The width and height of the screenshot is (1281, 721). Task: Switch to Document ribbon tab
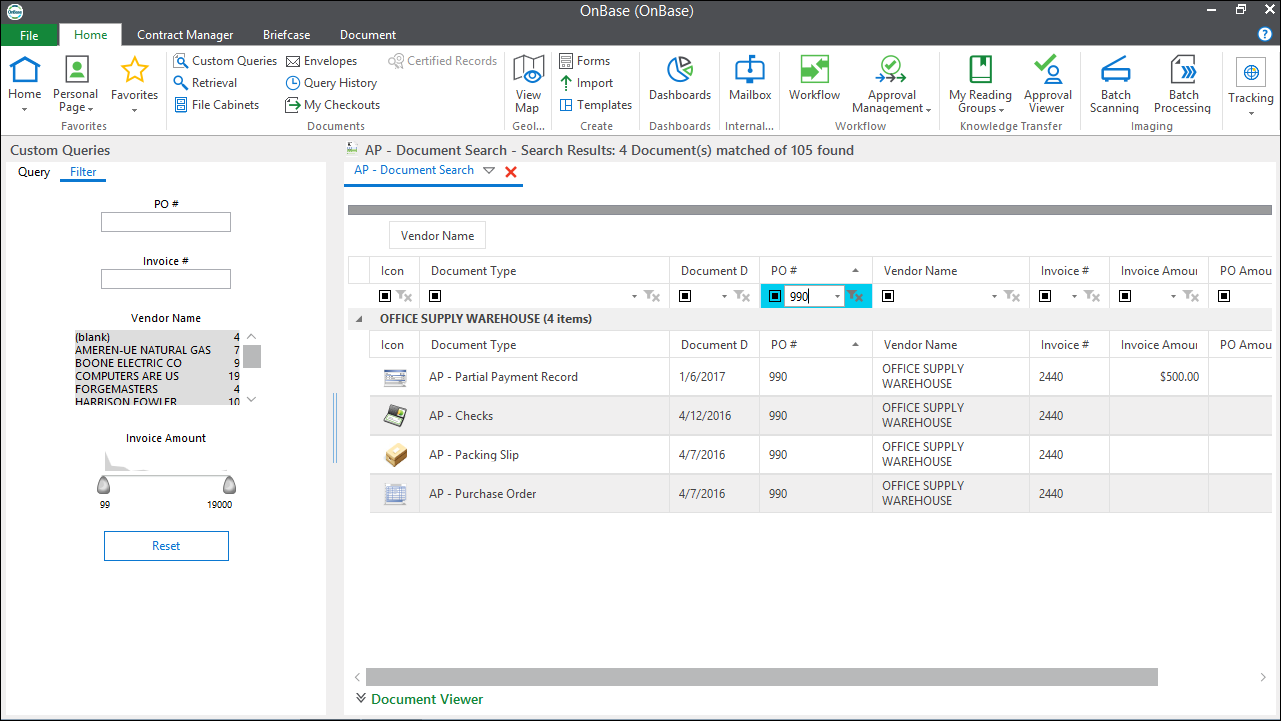click(368, 35)
